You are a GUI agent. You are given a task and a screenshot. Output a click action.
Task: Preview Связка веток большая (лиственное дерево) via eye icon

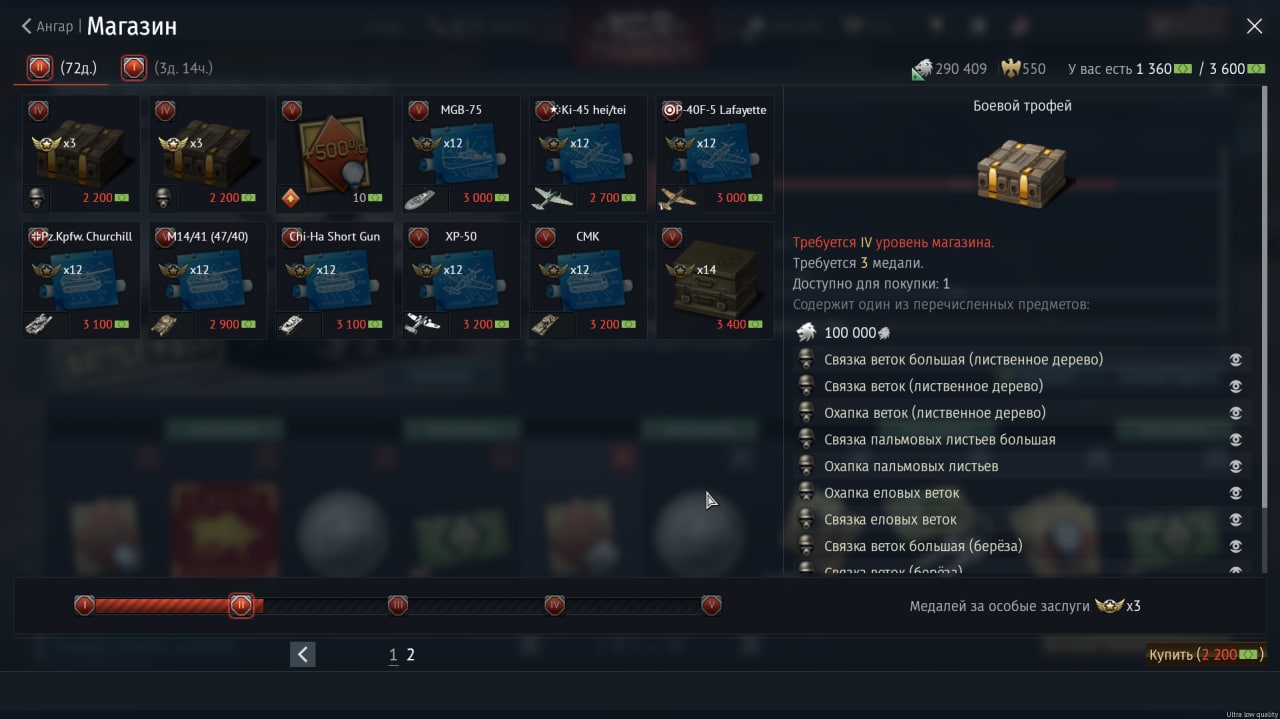point(1236,360)
